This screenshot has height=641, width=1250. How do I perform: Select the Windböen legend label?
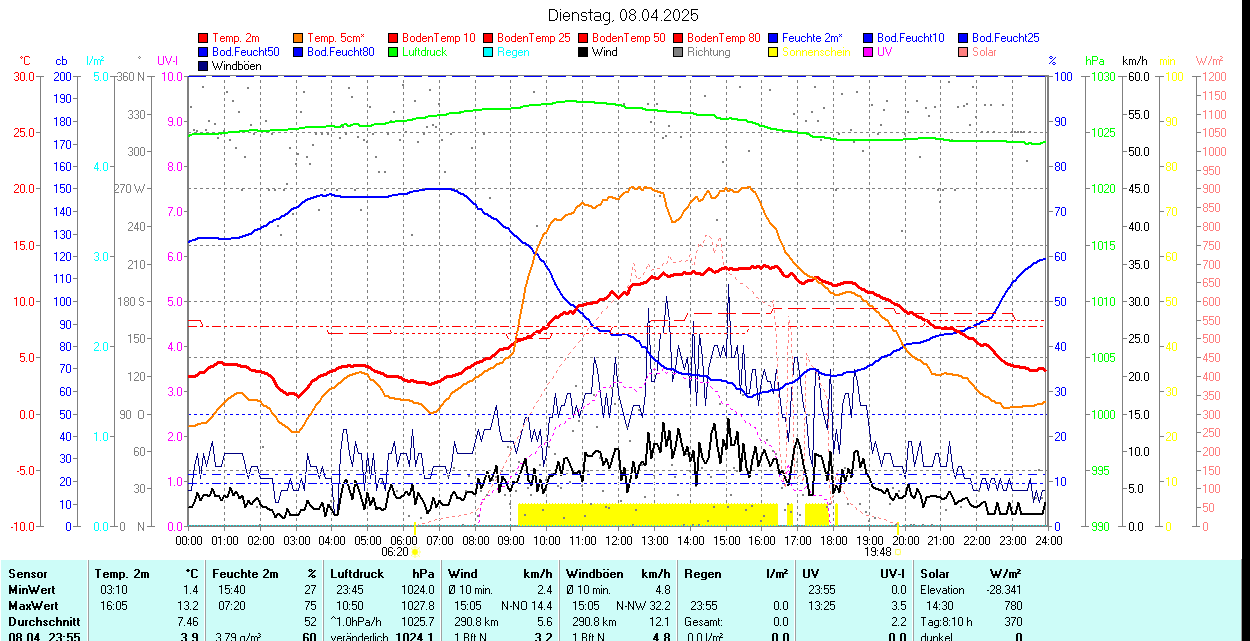click(x=237, y=66)
